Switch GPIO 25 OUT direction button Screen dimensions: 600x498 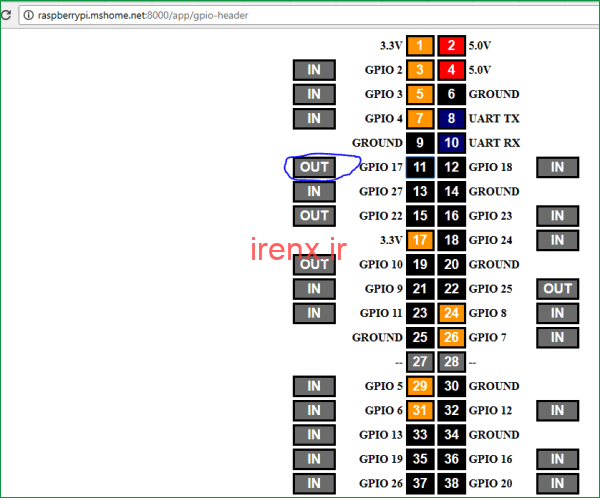coord(558,289)
